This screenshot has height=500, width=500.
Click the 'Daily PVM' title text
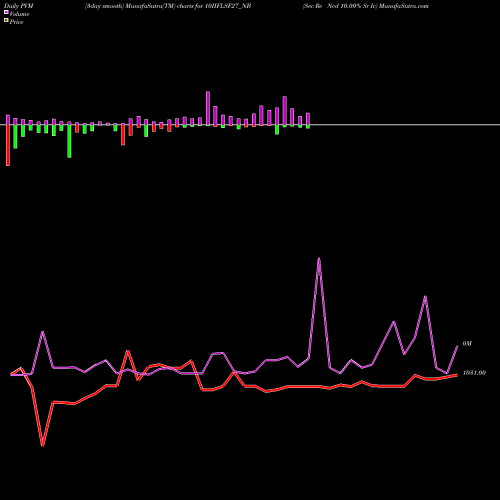(x=19, y=6)
